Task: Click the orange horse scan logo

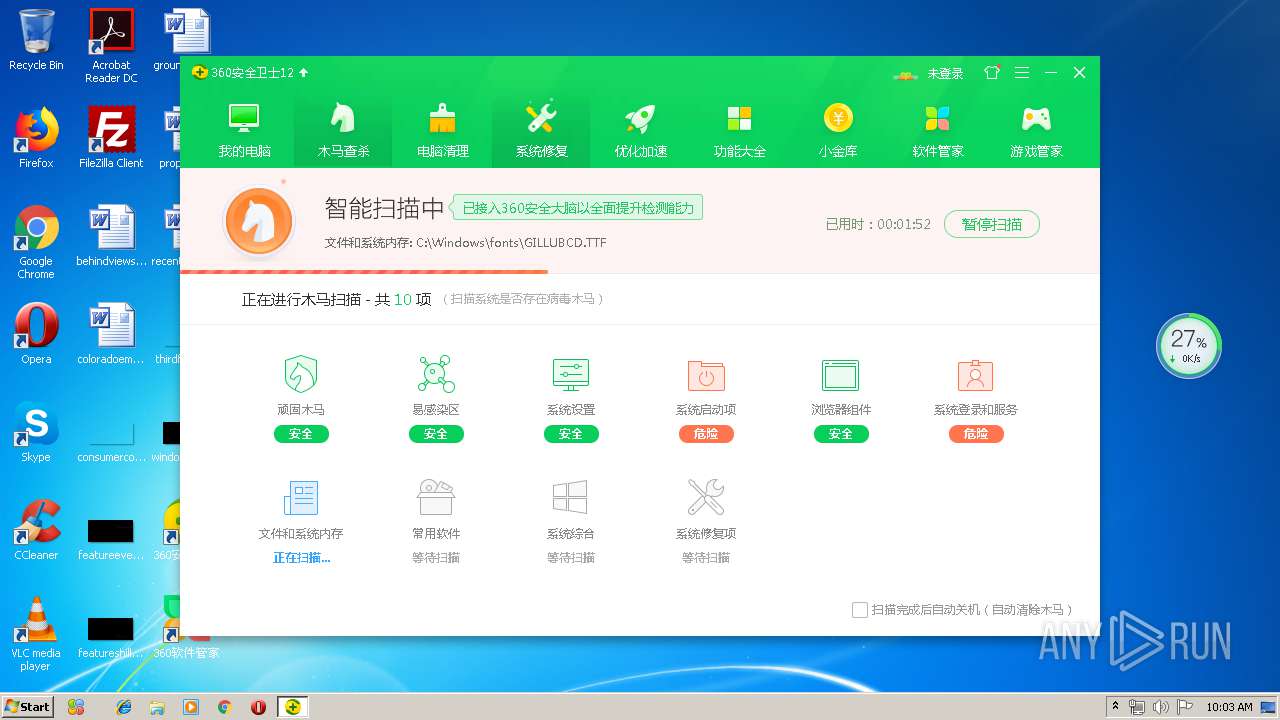Action: coord(259,221)
